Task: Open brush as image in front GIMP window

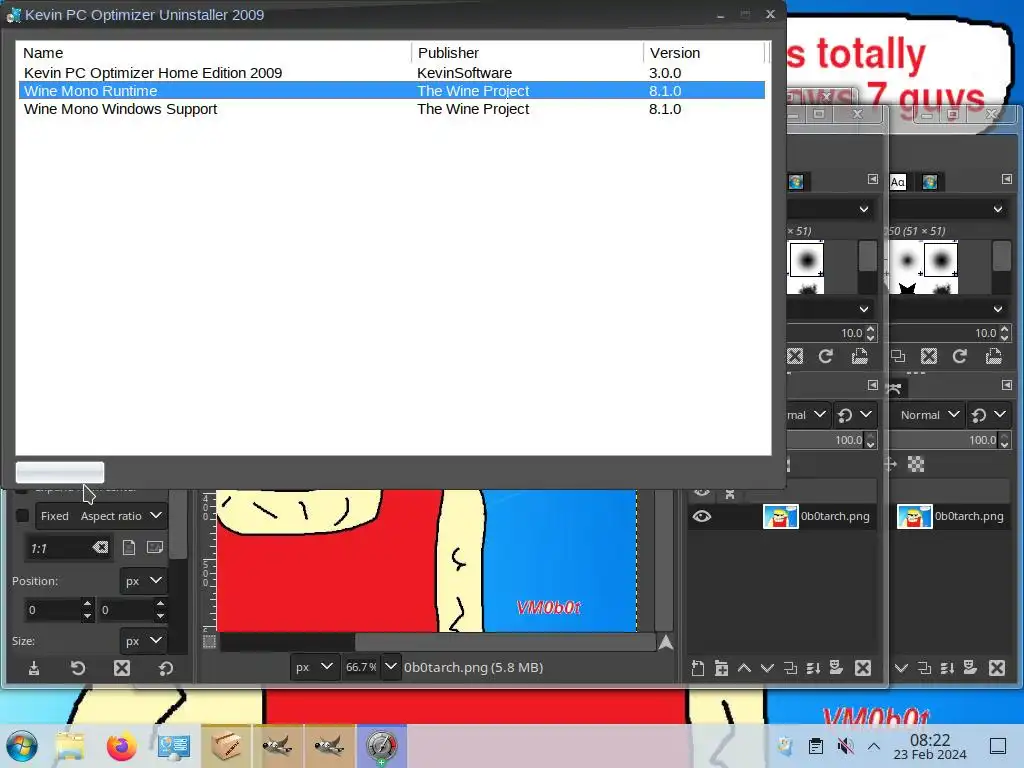Action: [859, 357]
